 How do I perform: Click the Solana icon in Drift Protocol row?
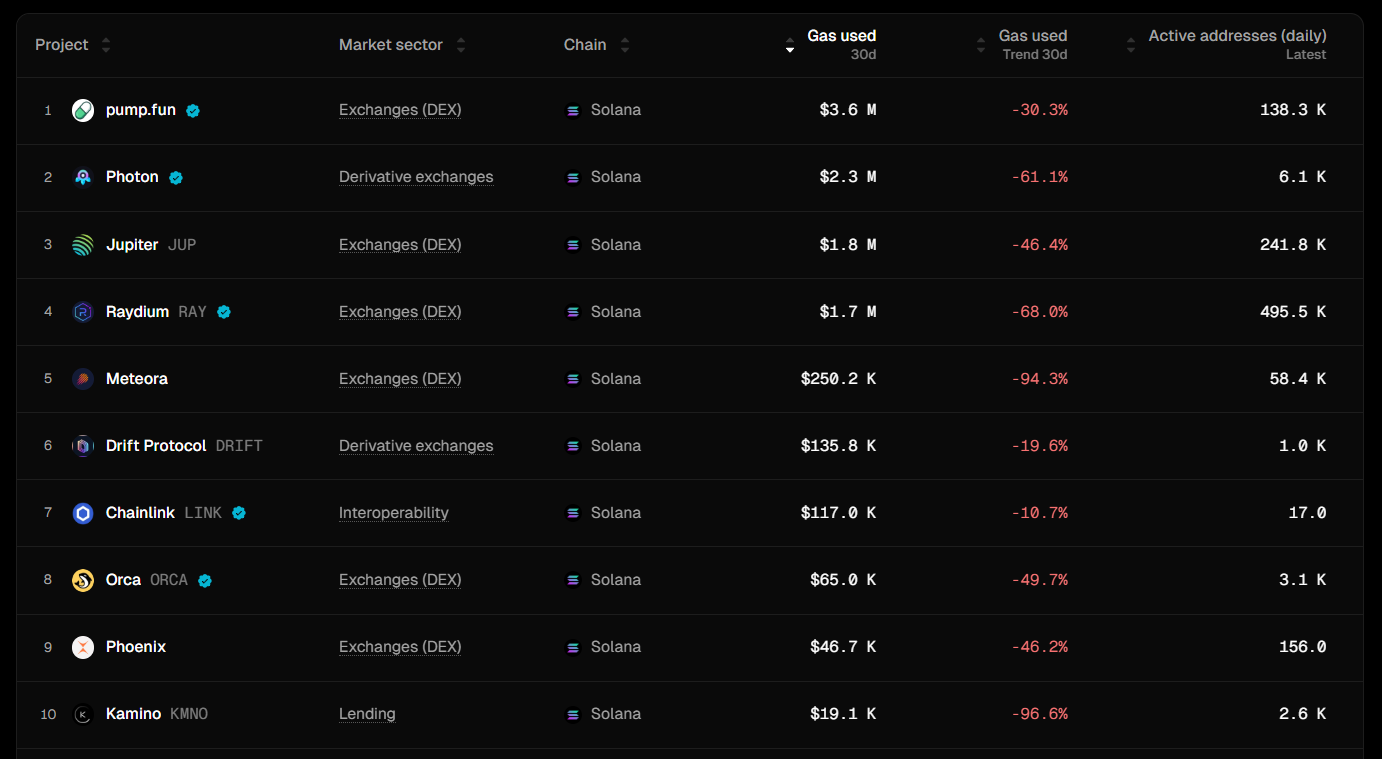[x=573, y=446]
